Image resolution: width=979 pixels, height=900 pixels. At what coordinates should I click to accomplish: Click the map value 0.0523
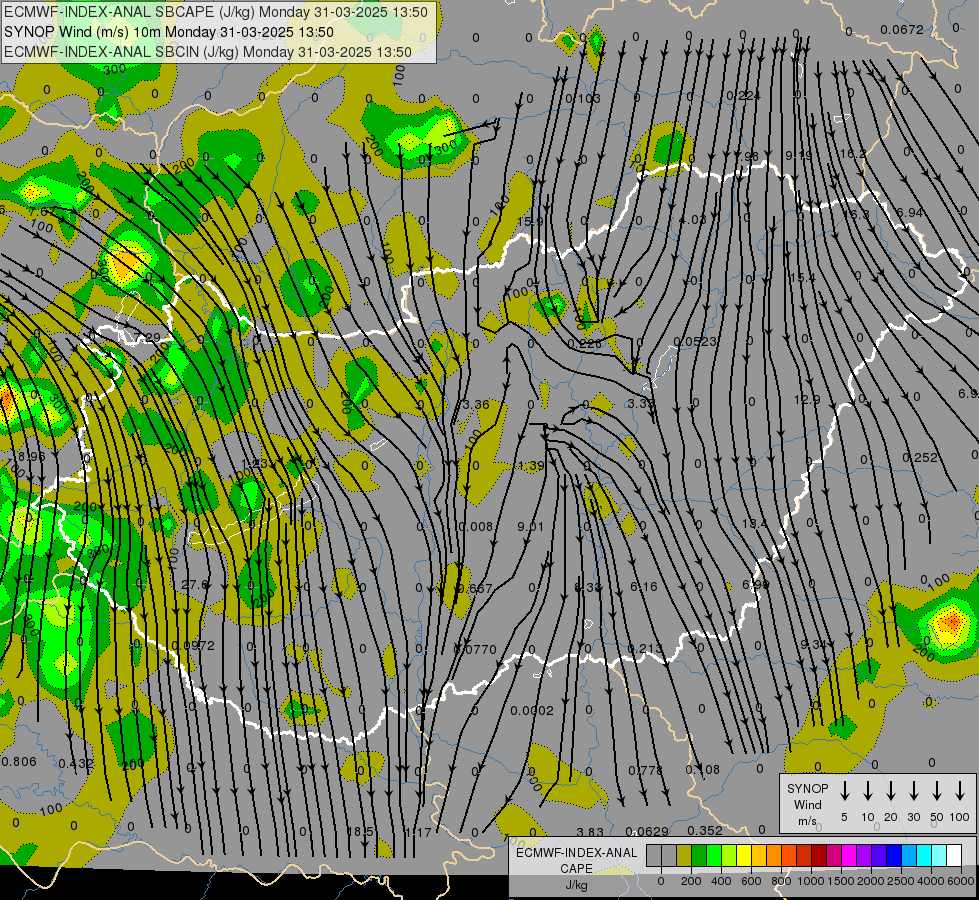pyautogui.click(x=696, y=342)
